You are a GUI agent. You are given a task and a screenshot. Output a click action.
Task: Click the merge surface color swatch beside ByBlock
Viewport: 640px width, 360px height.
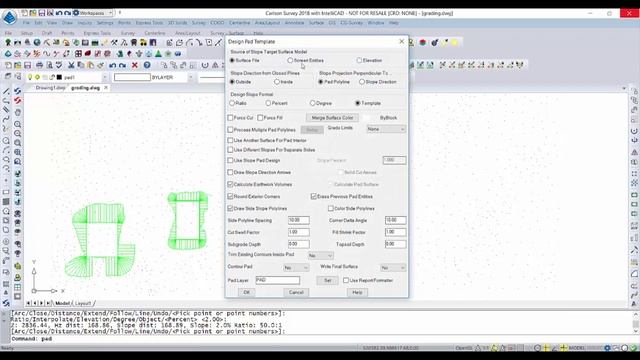pos(366,118)
